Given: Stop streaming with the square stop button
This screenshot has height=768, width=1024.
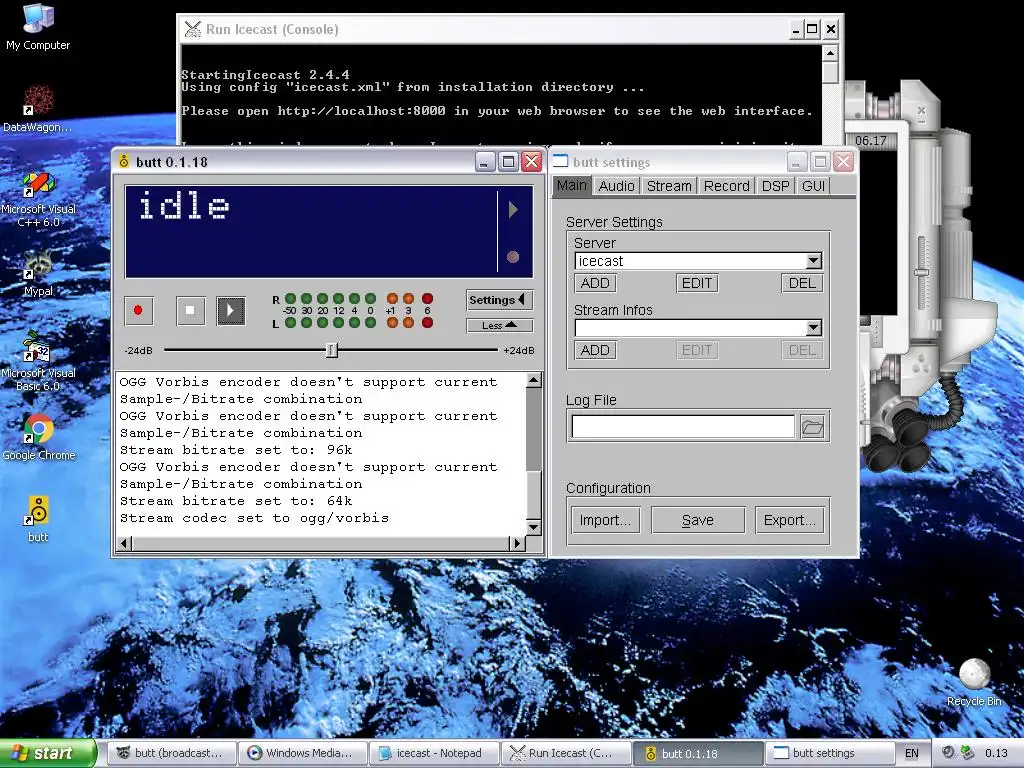Looking at the screenshot, I should 190,310.
